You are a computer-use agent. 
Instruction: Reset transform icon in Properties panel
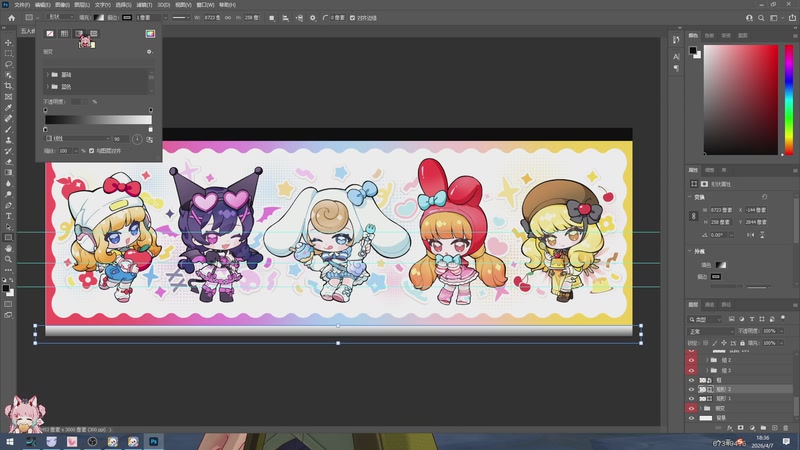coord(764,196)
